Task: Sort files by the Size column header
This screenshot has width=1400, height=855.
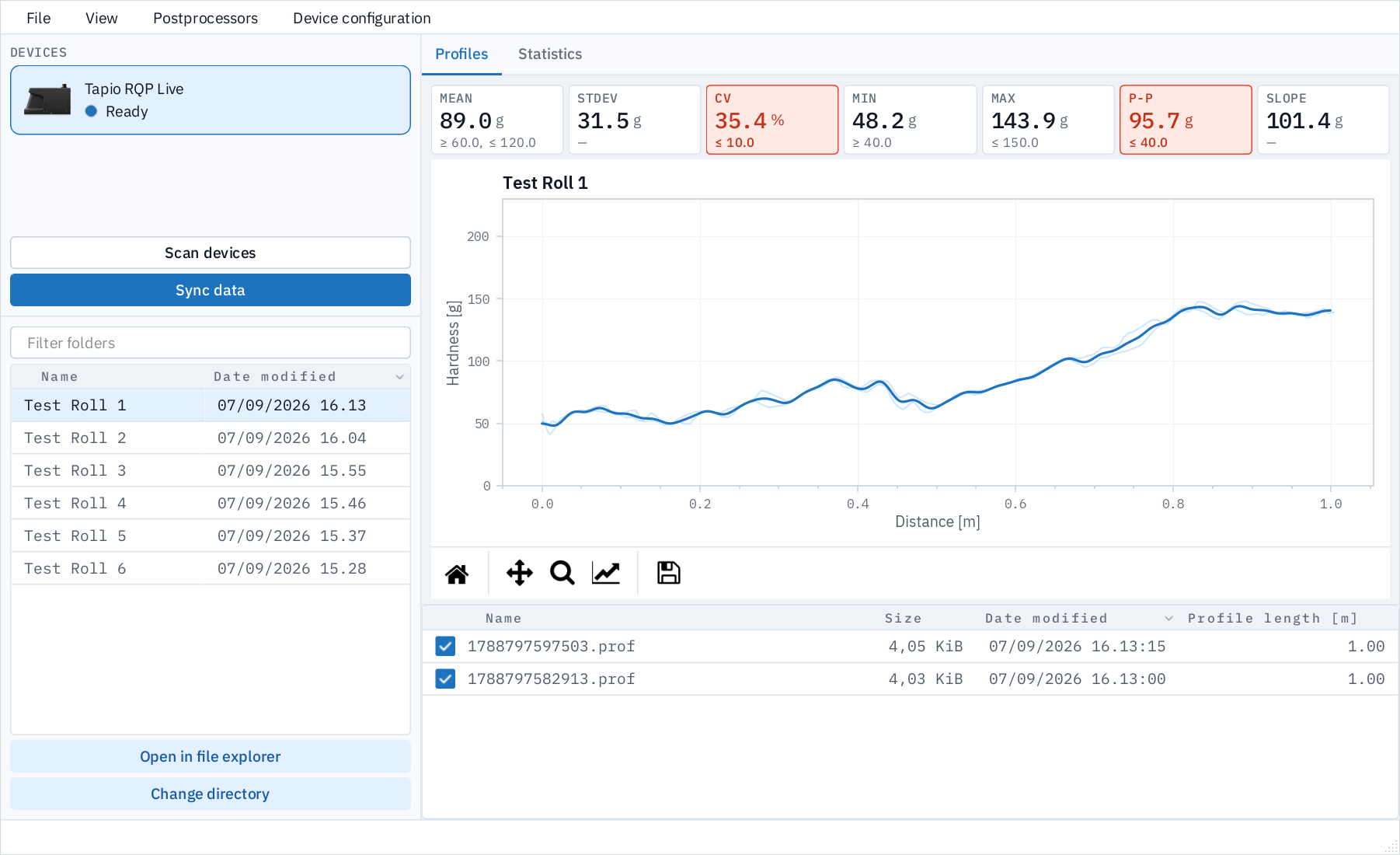Action: tap(903, 619)
